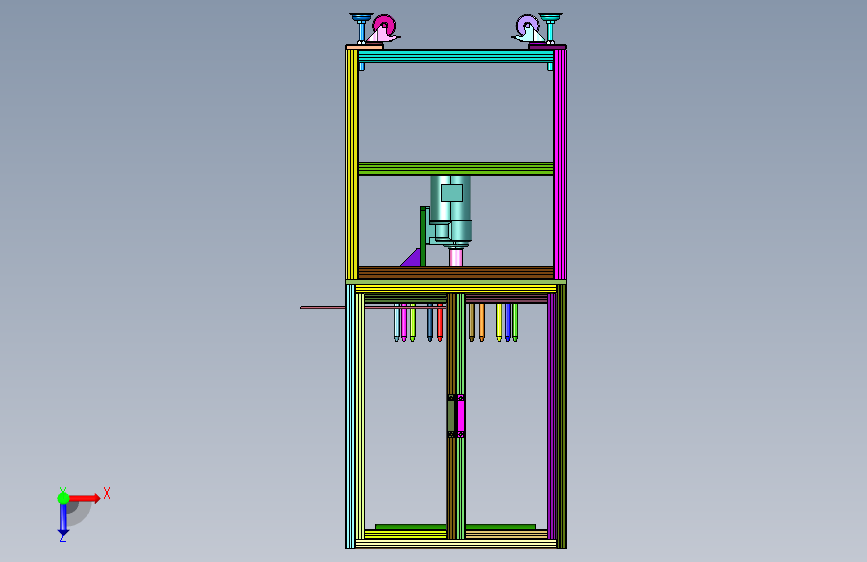This screenshot has width=867, height=562.
Task: Select the purple lower-right frame leg
Action: coord(552,416)
